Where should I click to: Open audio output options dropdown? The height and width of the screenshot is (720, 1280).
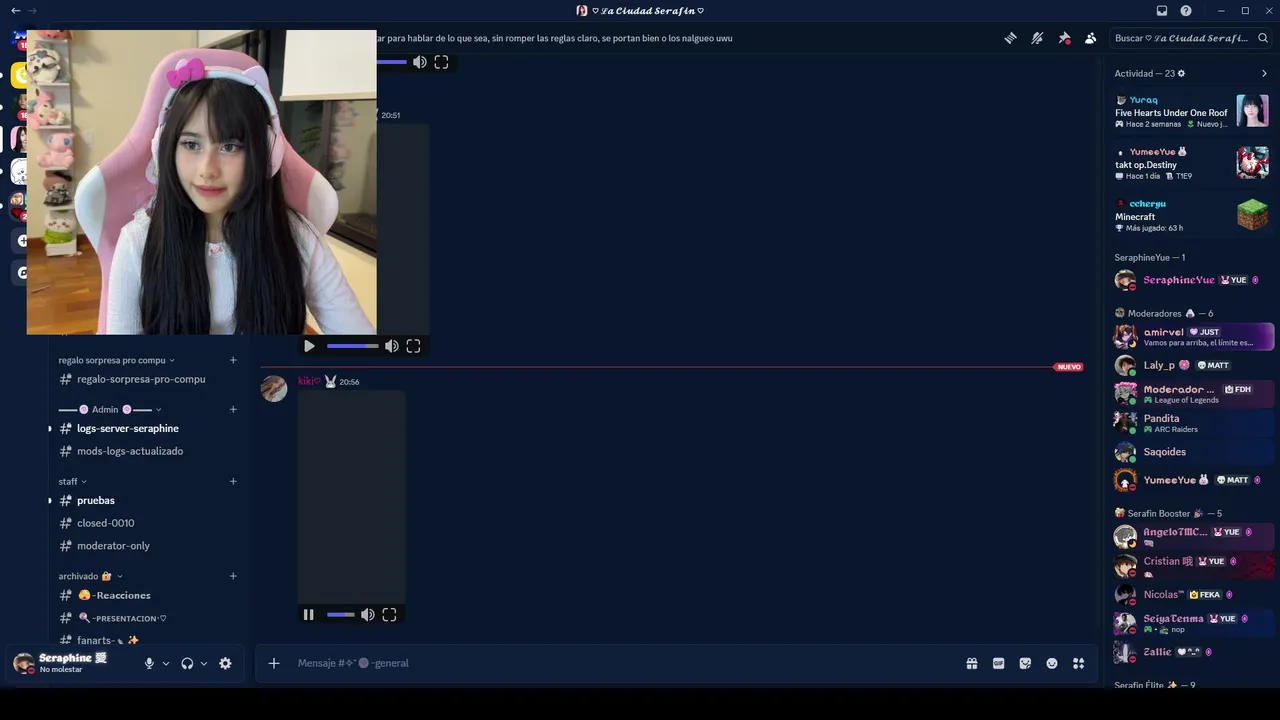(x=204, y=663)
